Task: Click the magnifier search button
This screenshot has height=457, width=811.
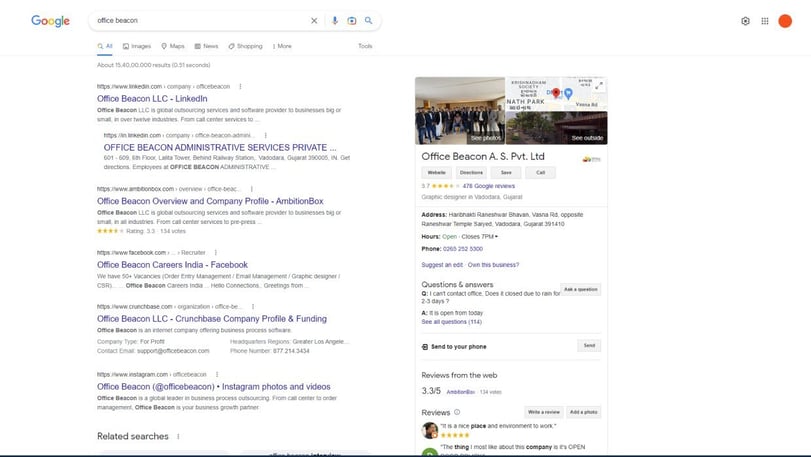Action: [368, 21]
